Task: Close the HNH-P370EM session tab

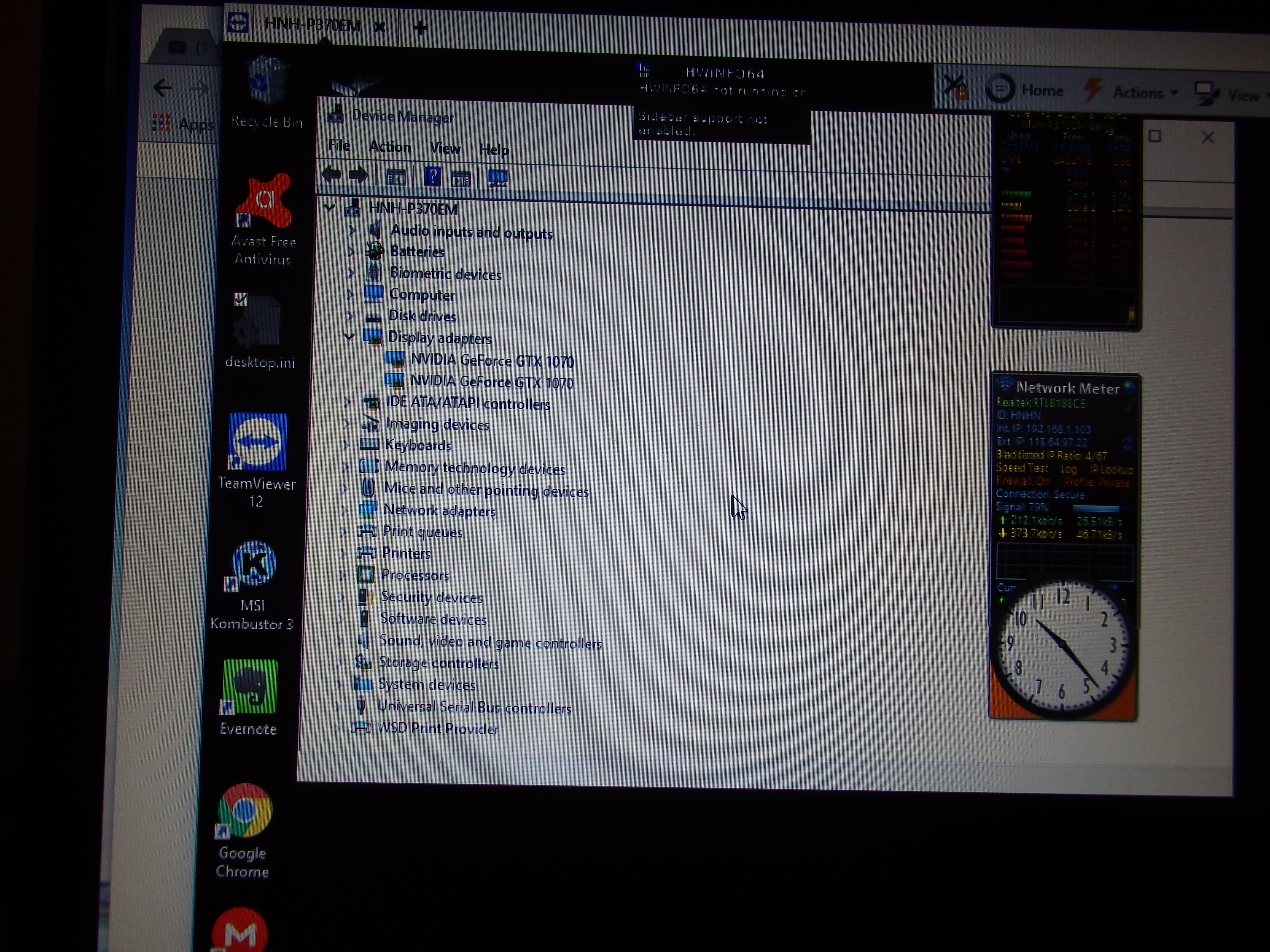Action: tap(379, 27)
